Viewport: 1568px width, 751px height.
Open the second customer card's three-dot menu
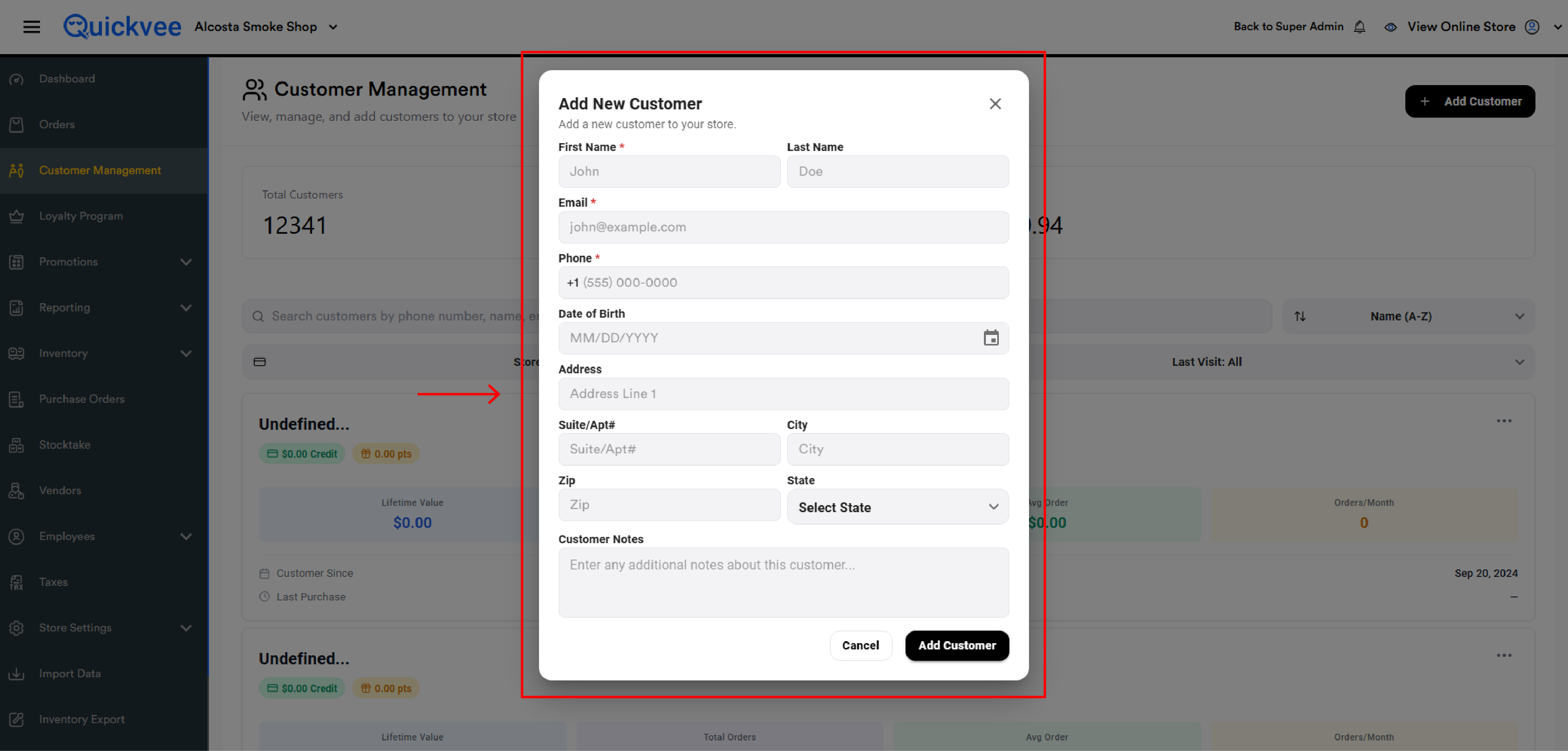pyautogui.click(x=1504, y=655)
